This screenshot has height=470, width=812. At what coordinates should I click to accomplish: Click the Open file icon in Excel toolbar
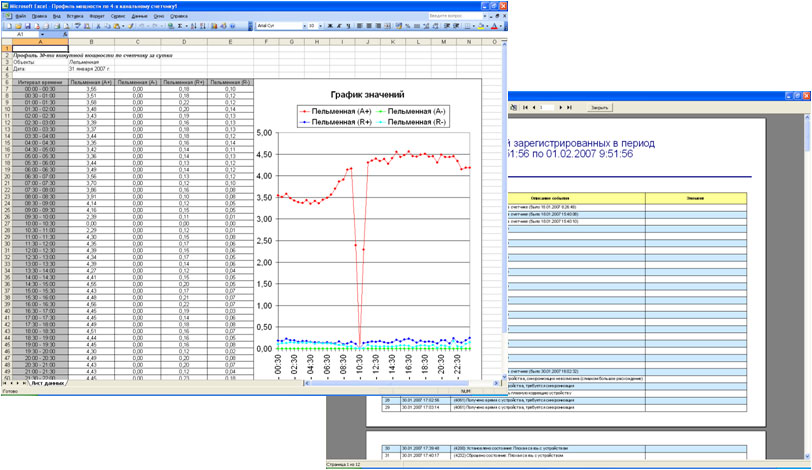18,26
